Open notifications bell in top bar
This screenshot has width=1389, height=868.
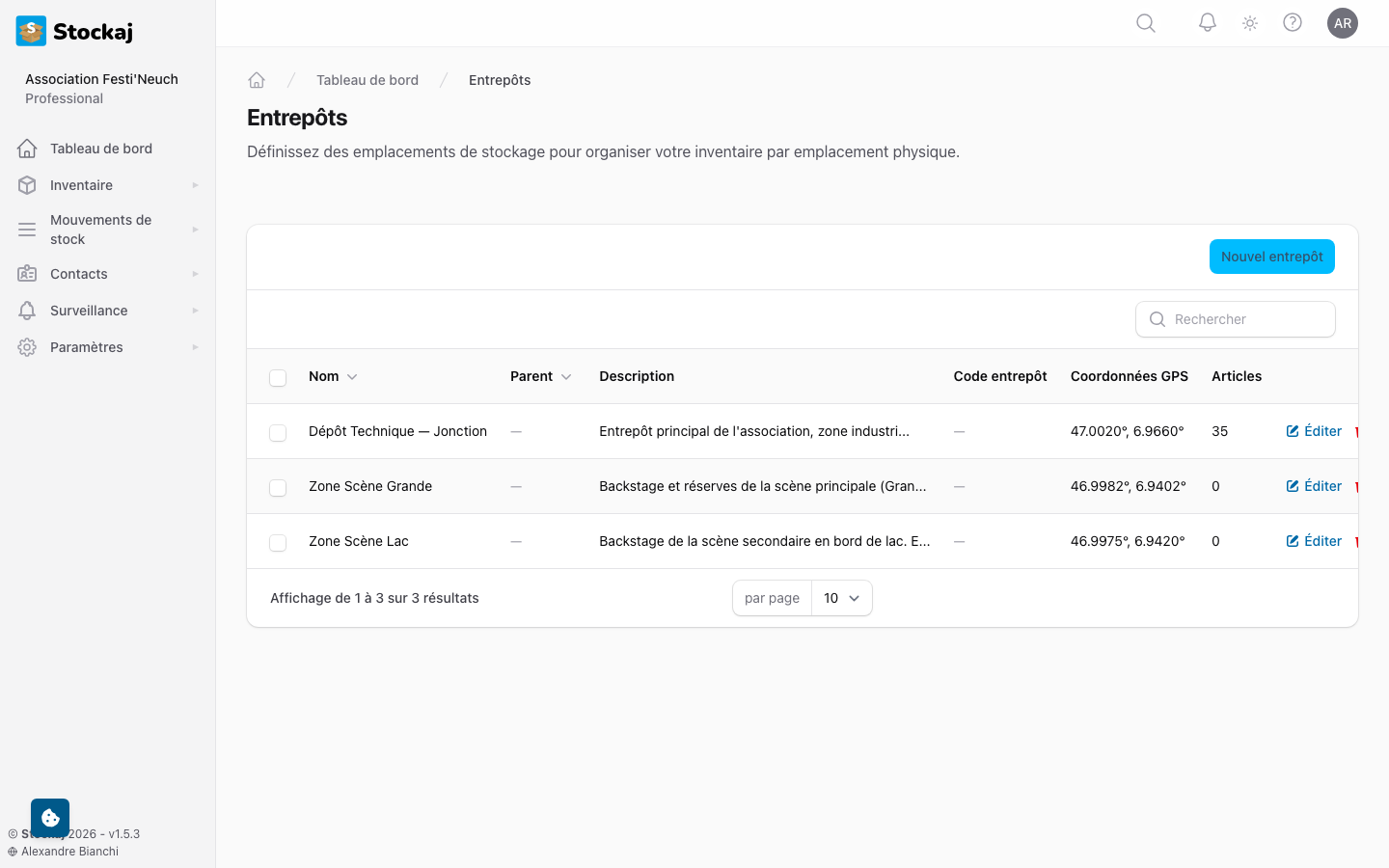[x=1208, y=23]
